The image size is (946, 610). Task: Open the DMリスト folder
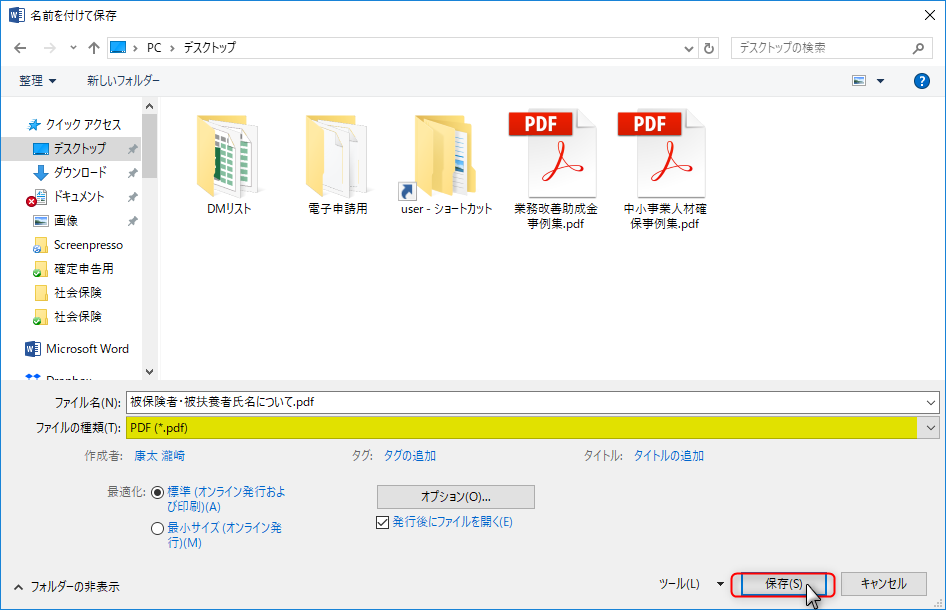pyautogui.click(x=229, y=165)
